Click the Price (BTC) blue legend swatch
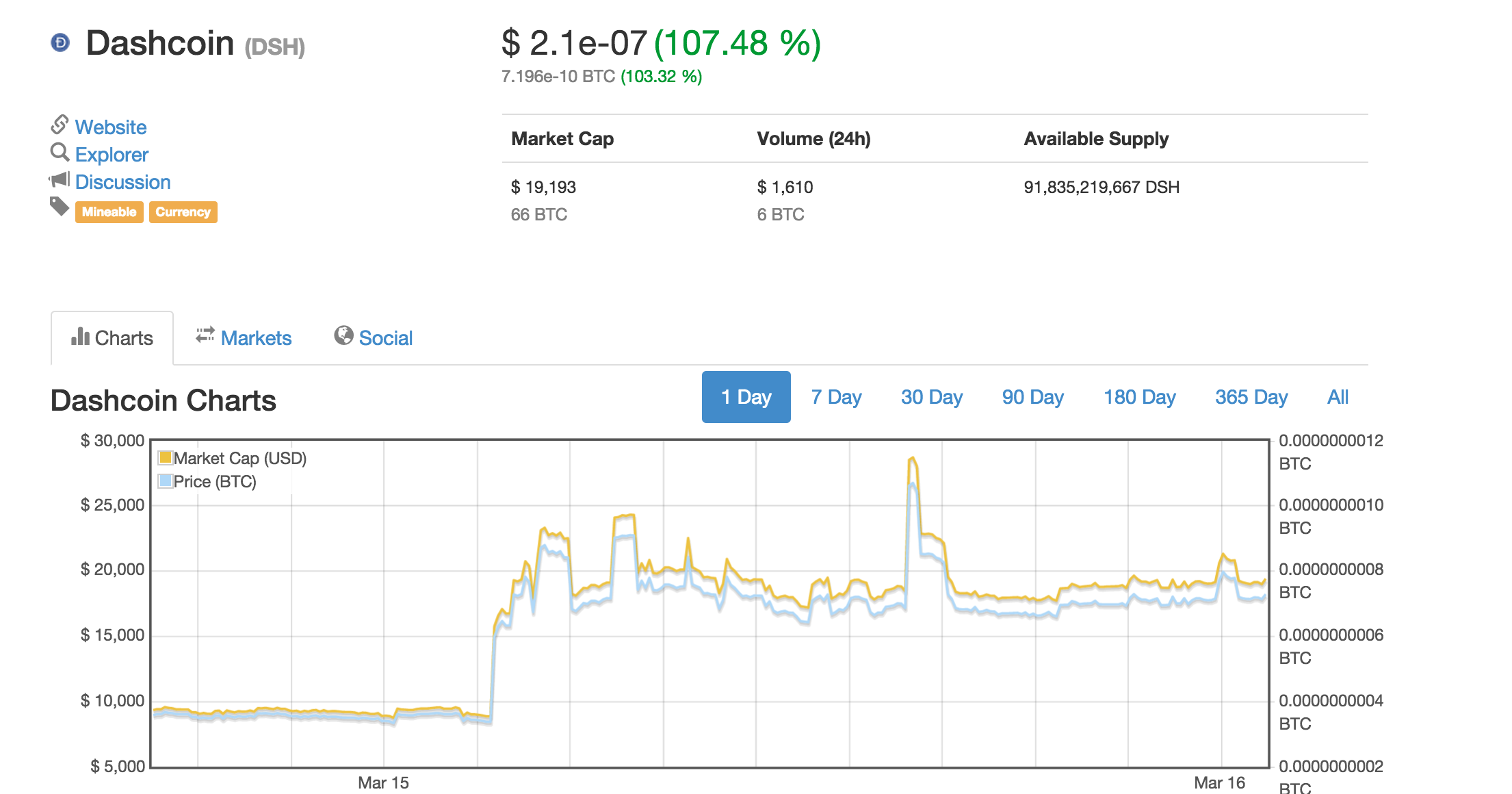Screen dimensions: 1512x794 165,481
